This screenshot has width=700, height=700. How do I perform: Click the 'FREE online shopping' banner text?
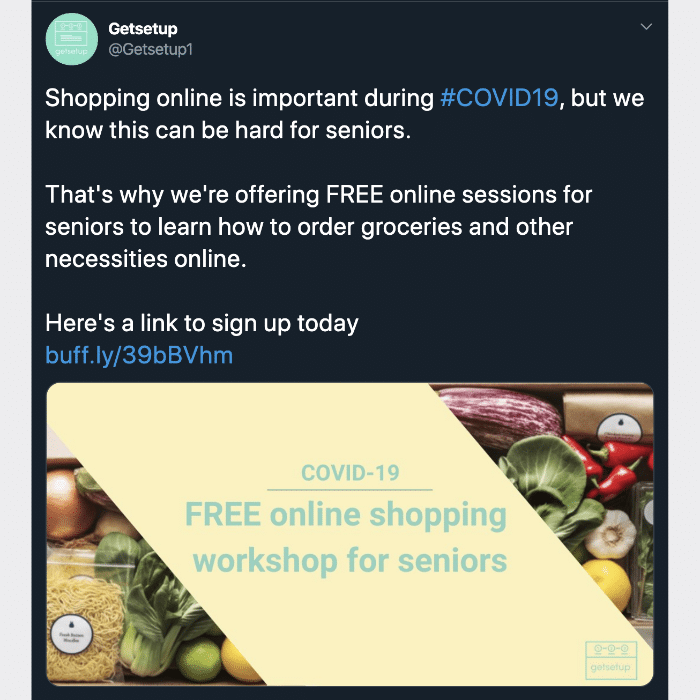click(346, 516)
